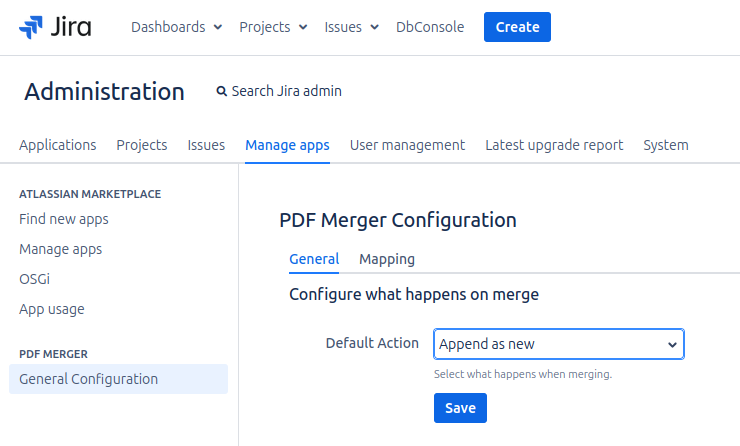The width and height of the screenshot is (740, 446).
Task: Click the ATLASSIAN MARKETPLACE section heading
Action: (x=90, y=194)
